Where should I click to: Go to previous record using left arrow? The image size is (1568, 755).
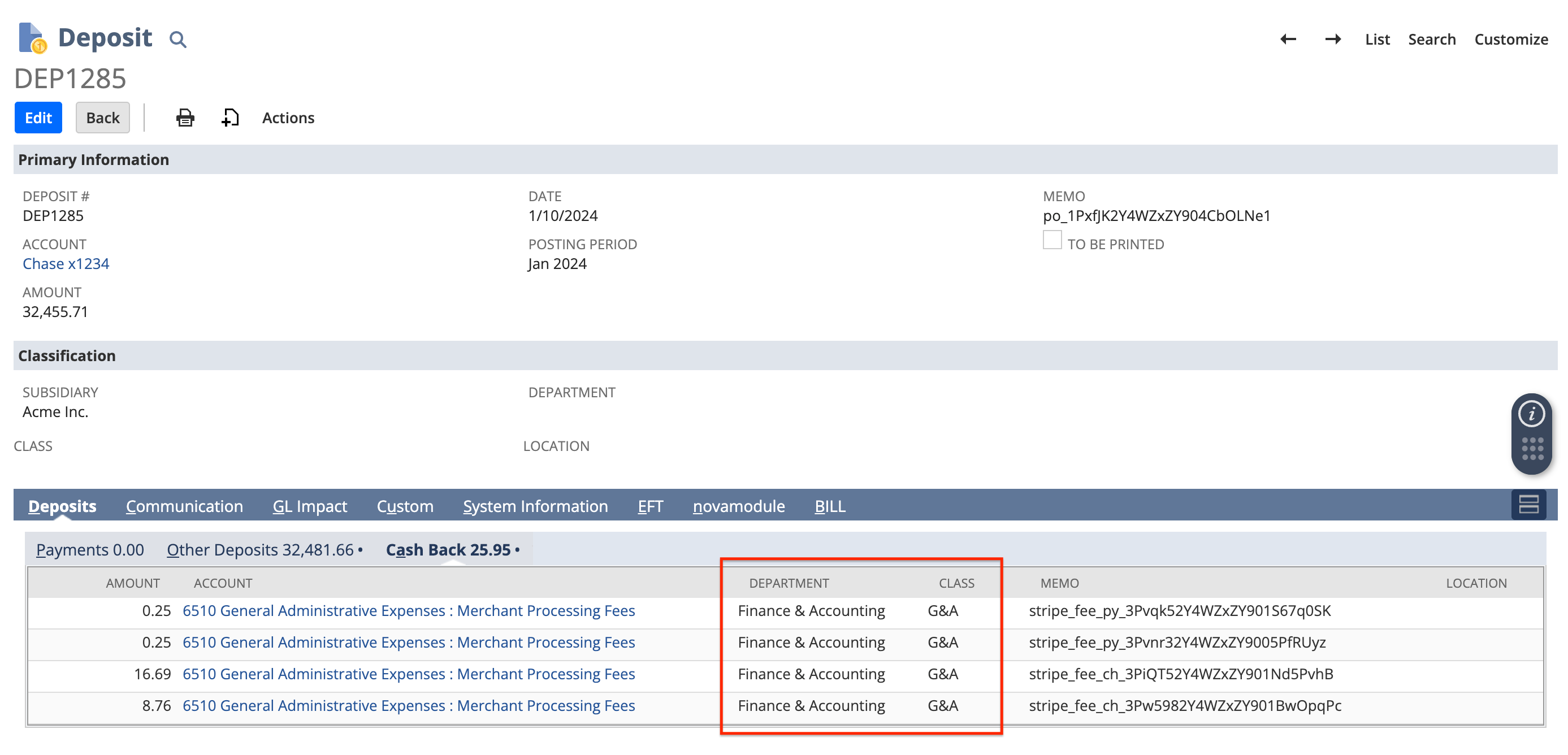[x=1288, y=38]
